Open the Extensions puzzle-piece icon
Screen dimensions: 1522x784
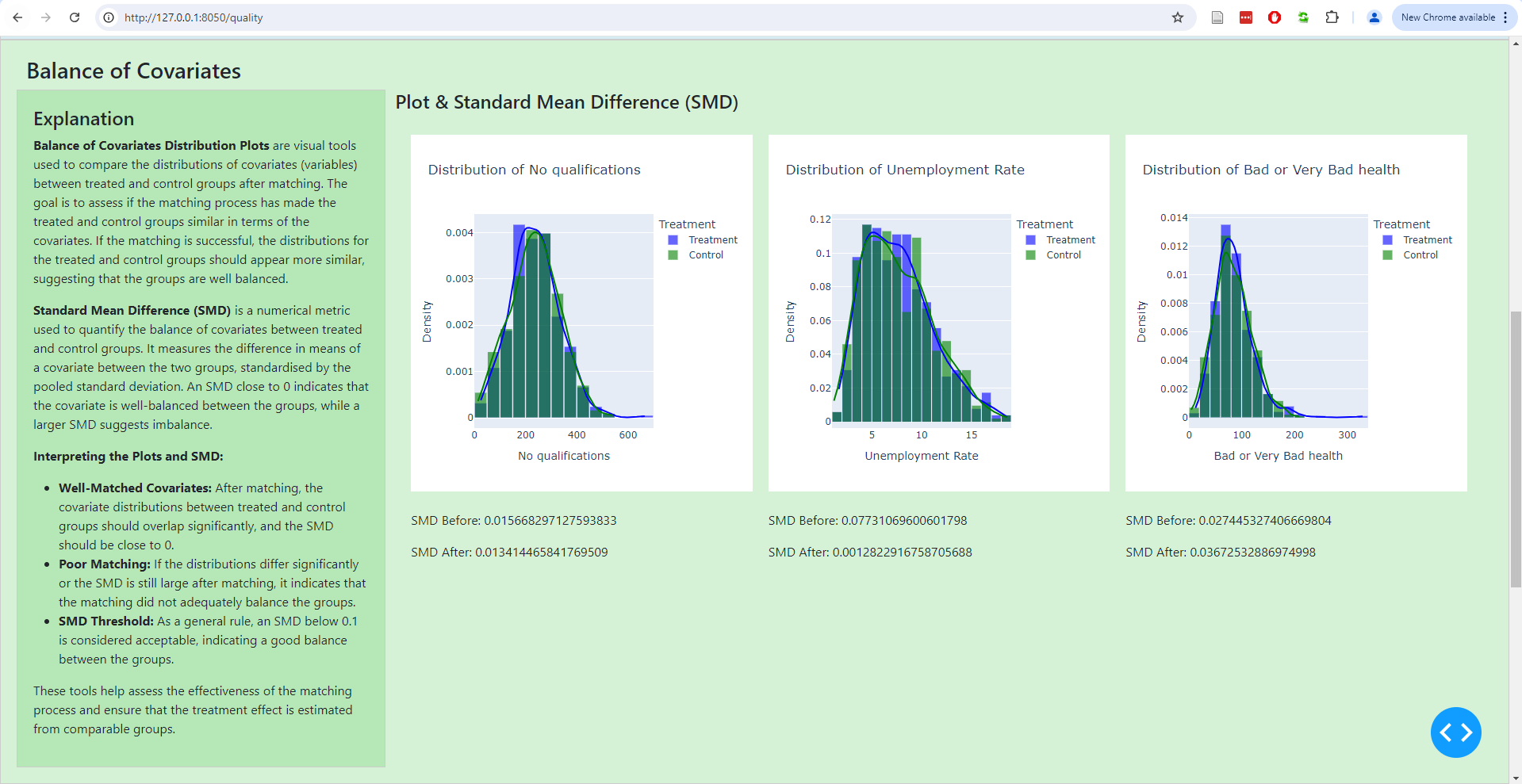coord(1332,17)
